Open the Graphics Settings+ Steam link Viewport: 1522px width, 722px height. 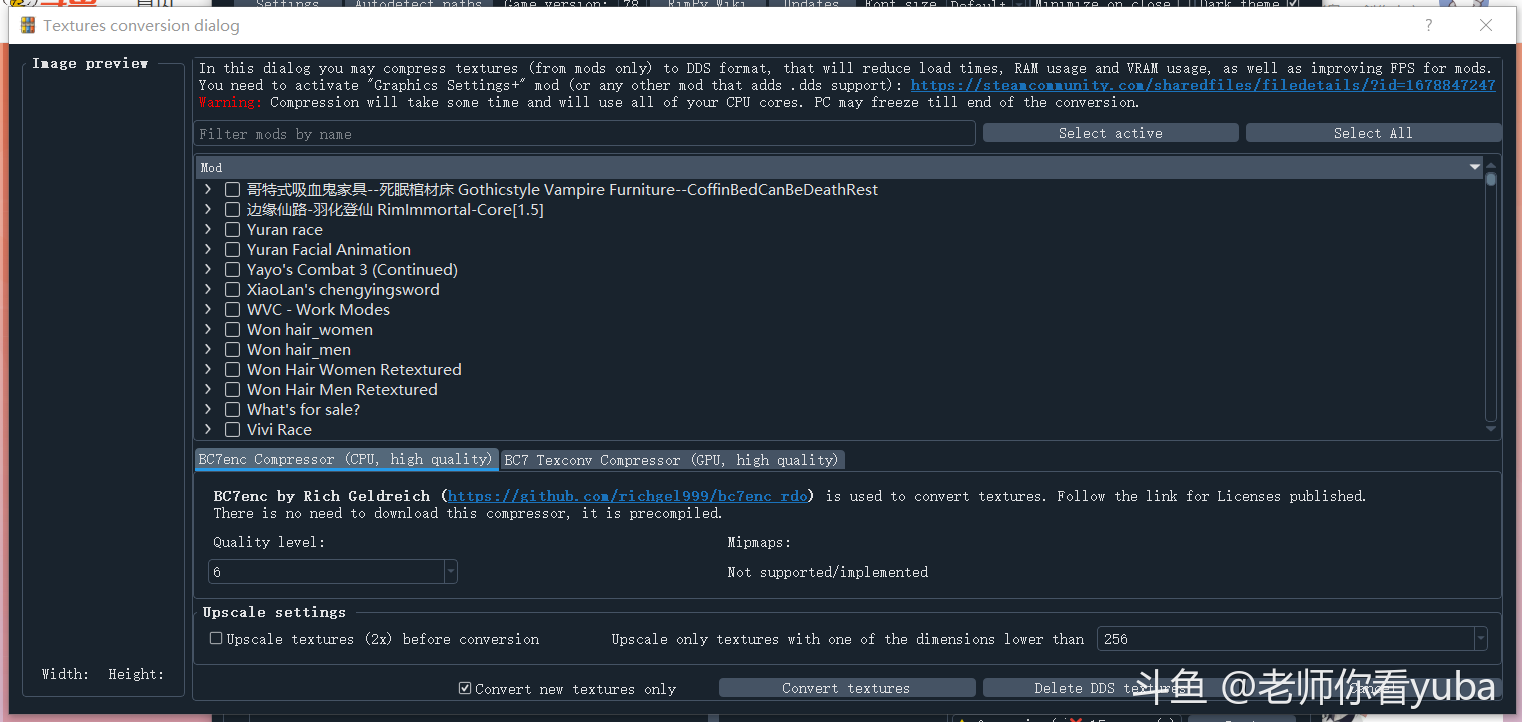[x=1203, y=85]
